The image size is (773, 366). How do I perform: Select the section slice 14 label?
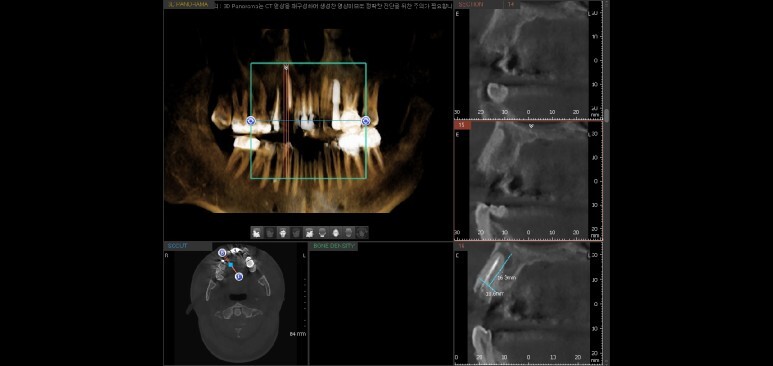[x=510, y=4]
